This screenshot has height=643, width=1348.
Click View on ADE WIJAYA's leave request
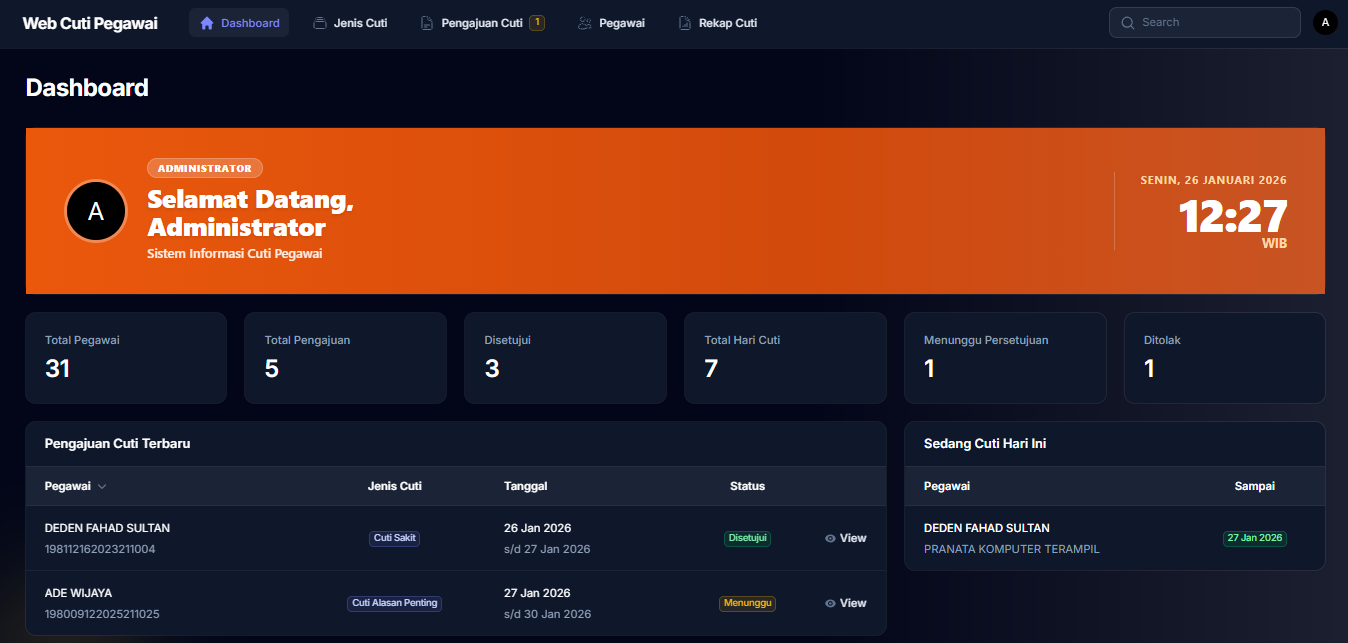click(x=846, y=603)
